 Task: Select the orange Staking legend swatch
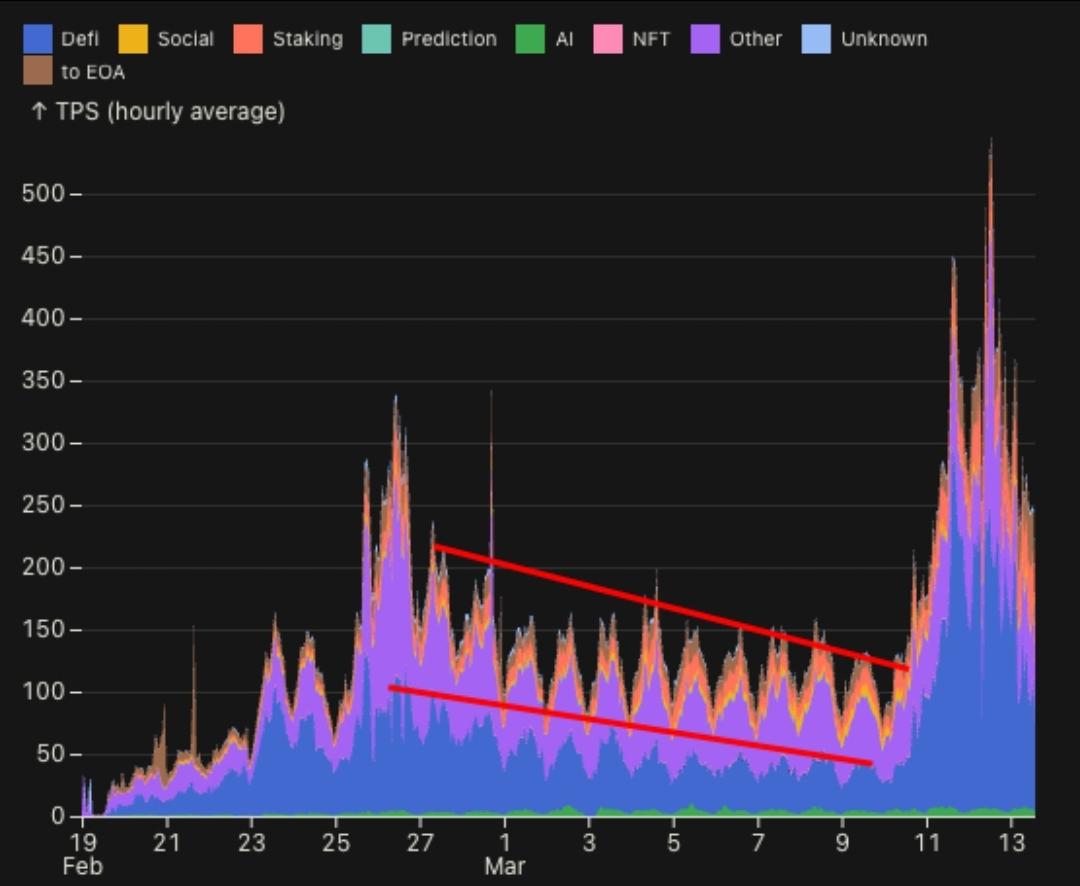click(x=248, y=39)
